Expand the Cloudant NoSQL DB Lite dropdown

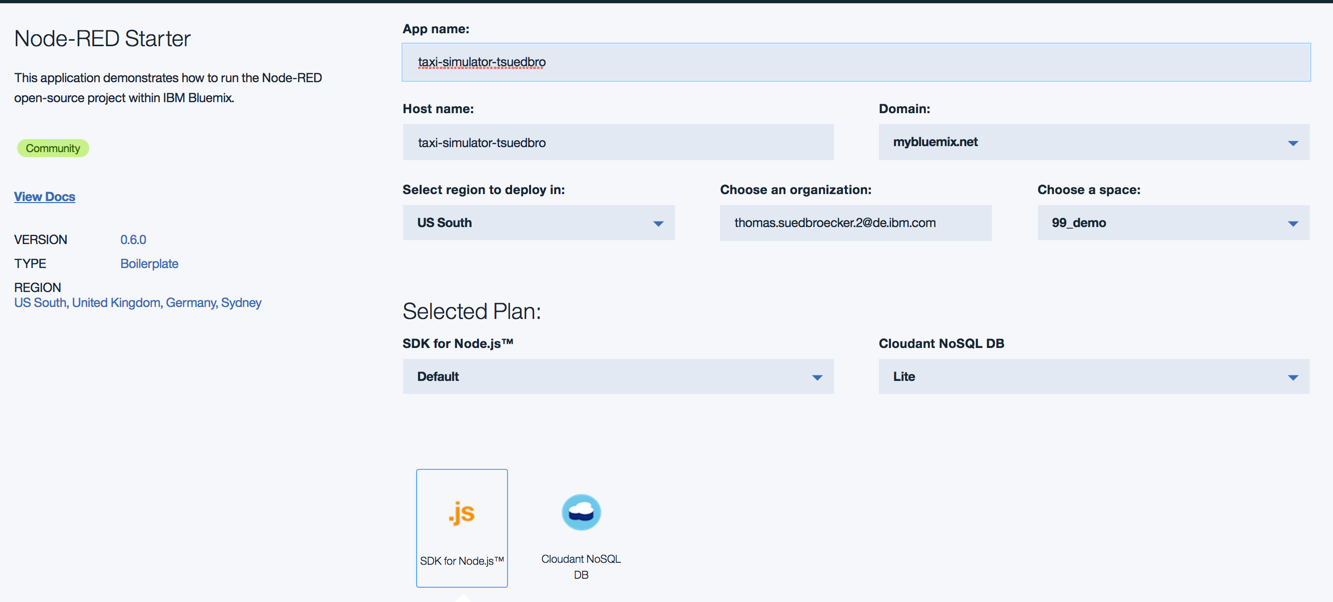pyautogui.click(x=1094, y=377)
